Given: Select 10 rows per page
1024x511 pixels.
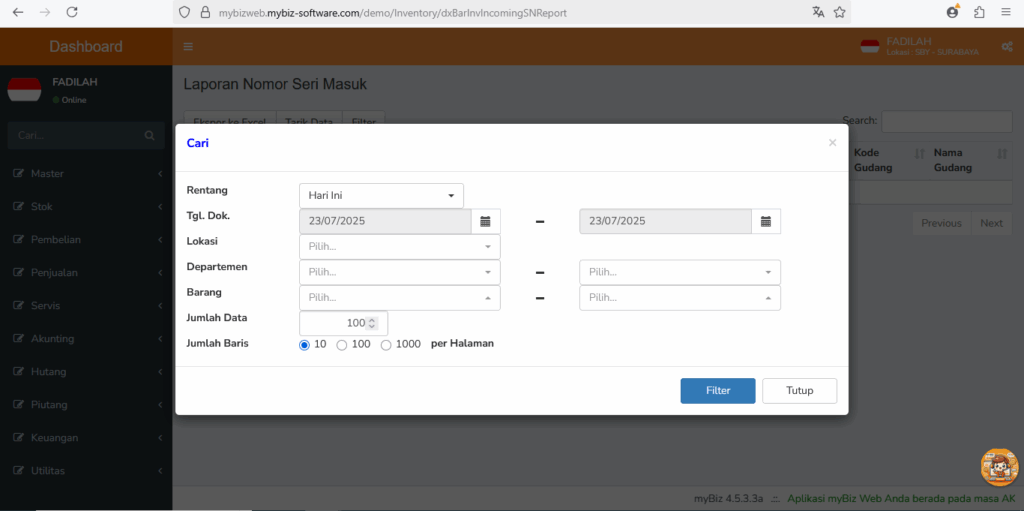Looking at the screenshot, I should (304, 345).
